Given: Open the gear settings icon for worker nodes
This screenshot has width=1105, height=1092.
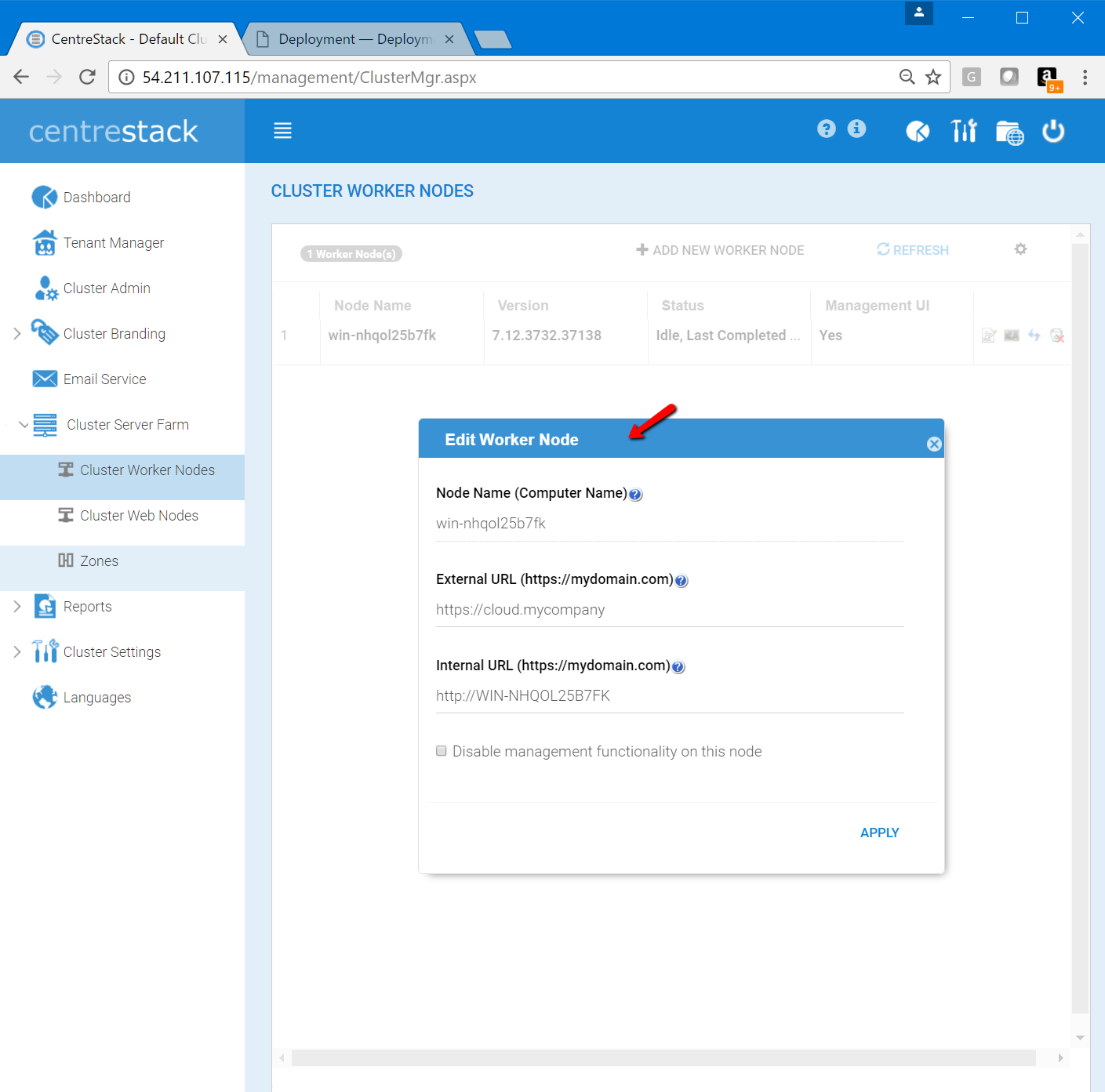Looking at the screenshot, I should (1020, 249).
